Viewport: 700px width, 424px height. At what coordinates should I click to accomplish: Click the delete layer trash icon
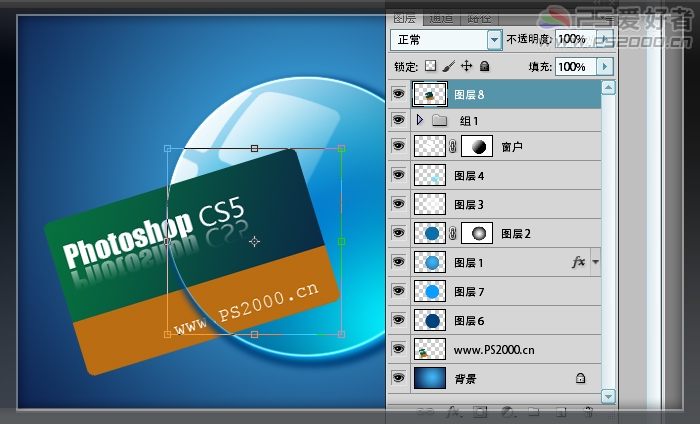588,412
